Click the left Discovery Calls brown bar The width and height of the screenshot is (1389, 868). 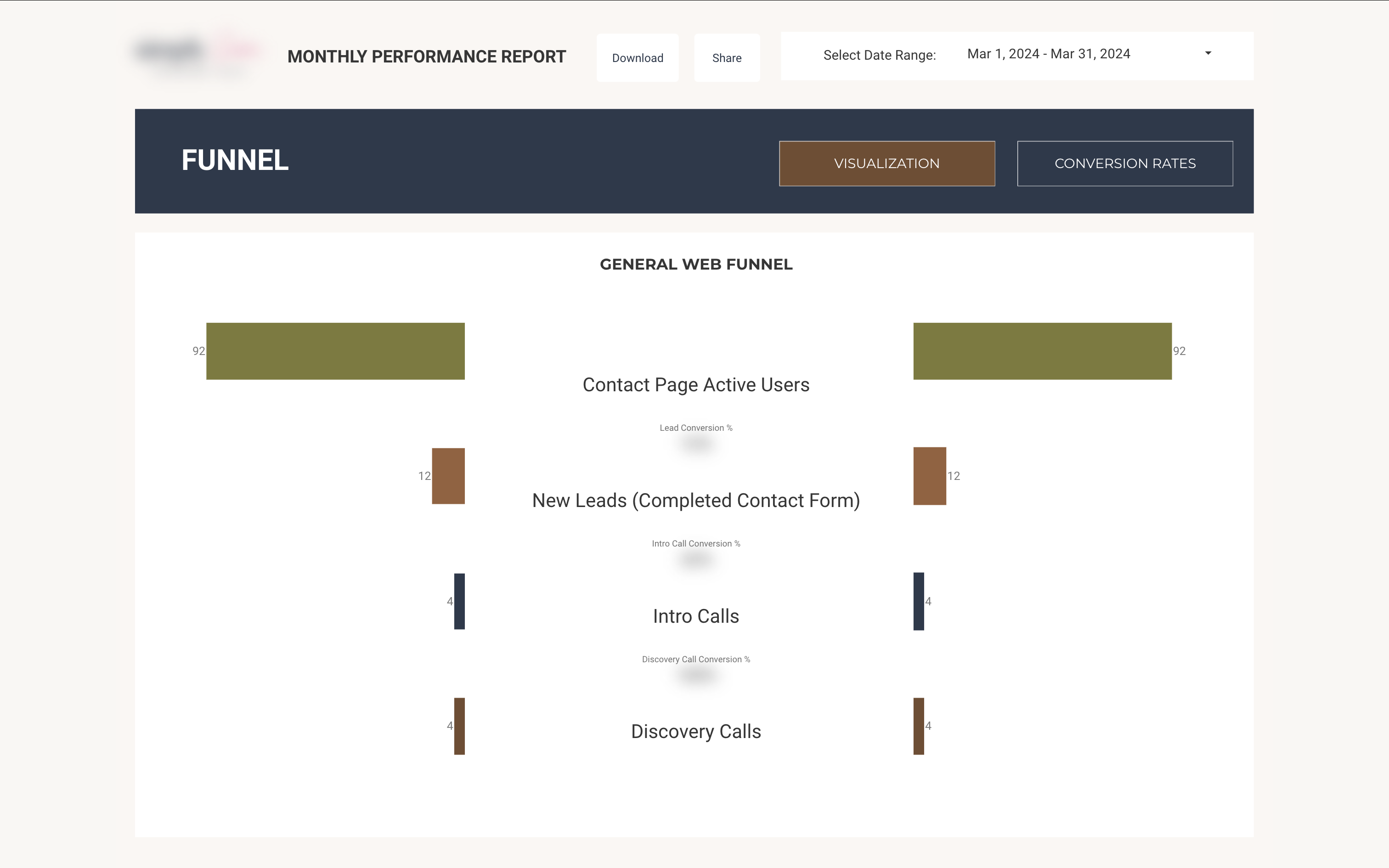(459, 726)
